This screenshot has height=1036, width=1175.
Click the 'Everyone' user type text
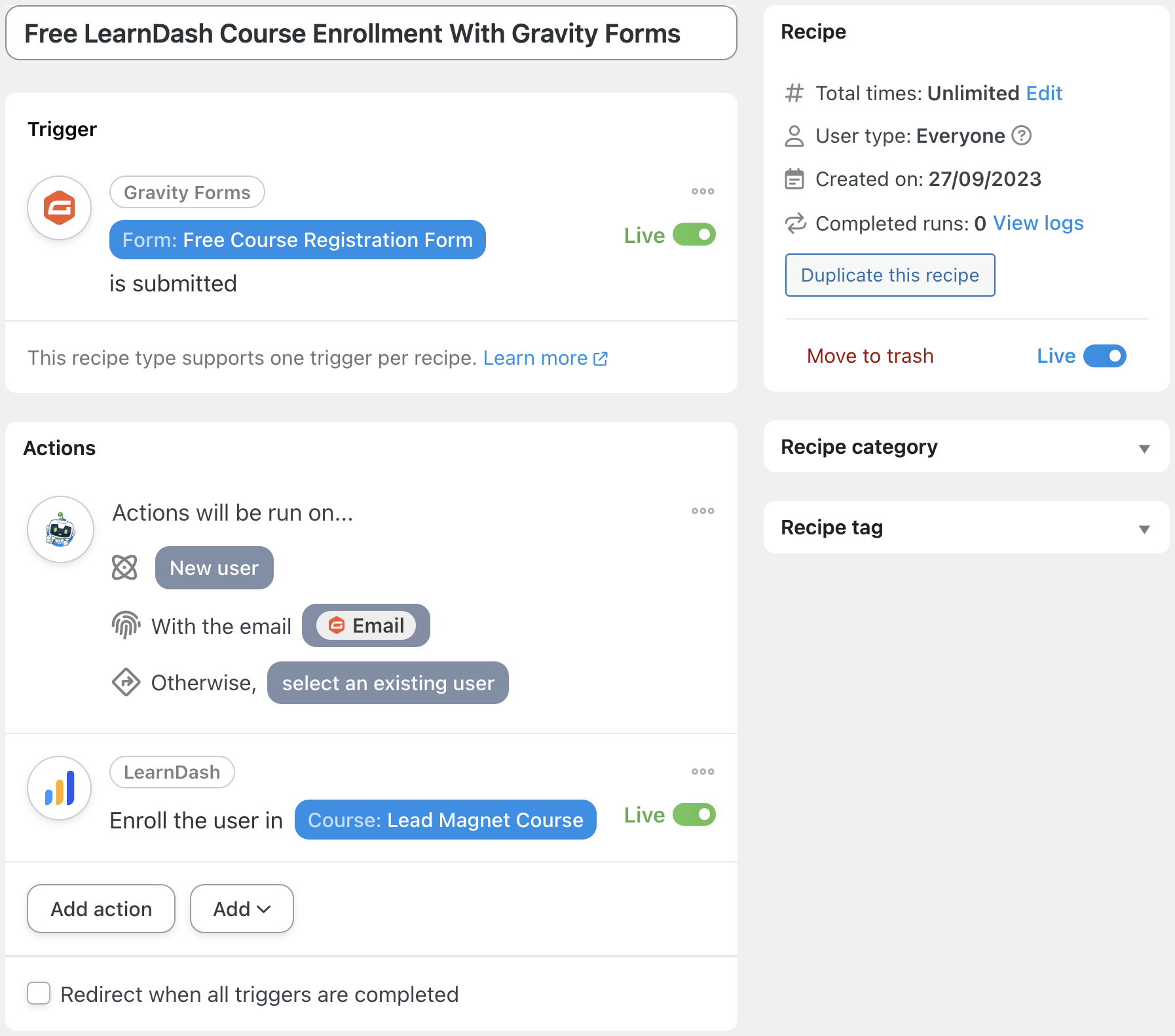960,136
